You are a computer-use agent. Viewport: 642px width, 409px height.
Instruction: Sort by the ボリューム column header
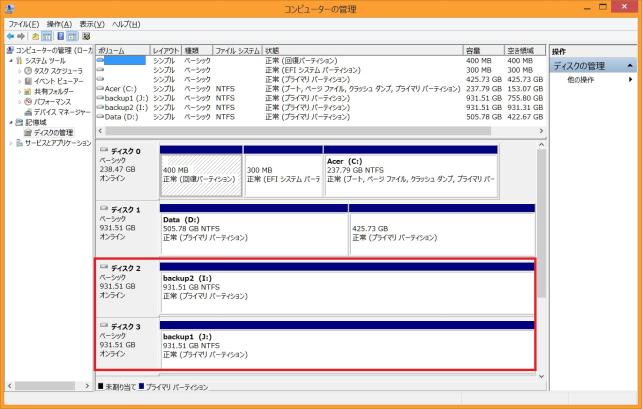click(123, 51)
